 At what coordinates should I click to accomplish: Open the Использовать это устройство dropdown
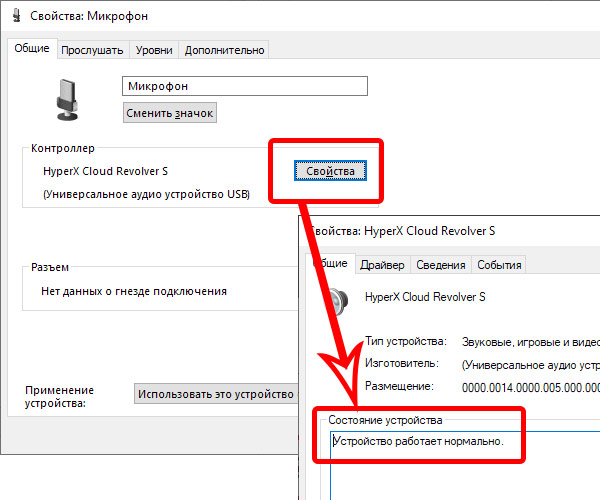tap(216, 394)
